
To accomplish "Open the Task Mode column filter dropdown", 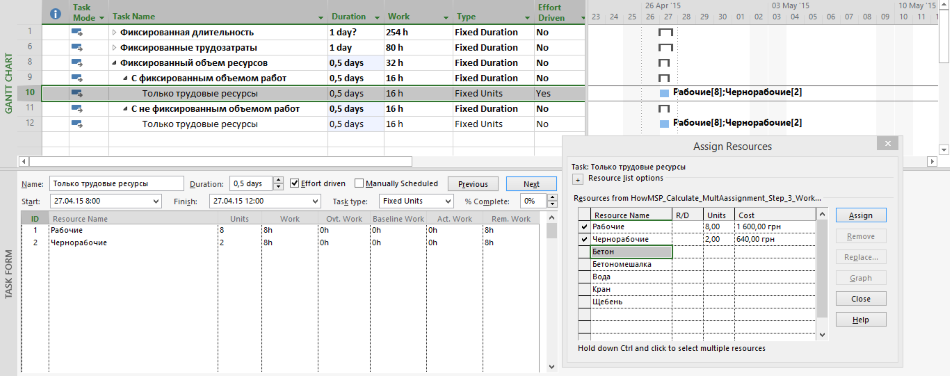I will click(x=101, y=18).
